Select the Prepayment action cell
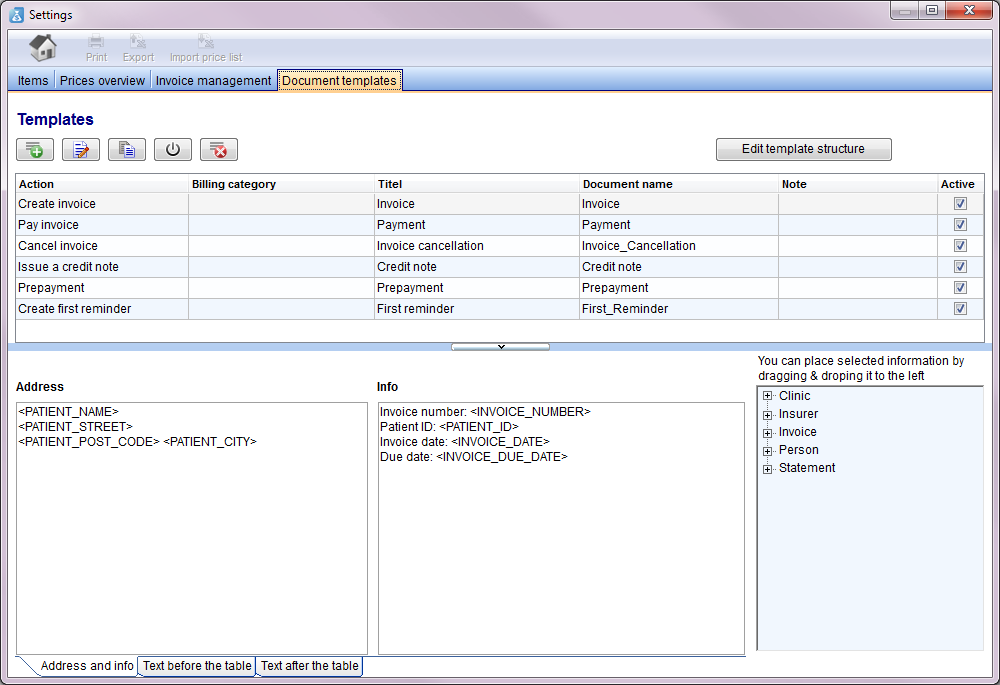 coord(102,288)
